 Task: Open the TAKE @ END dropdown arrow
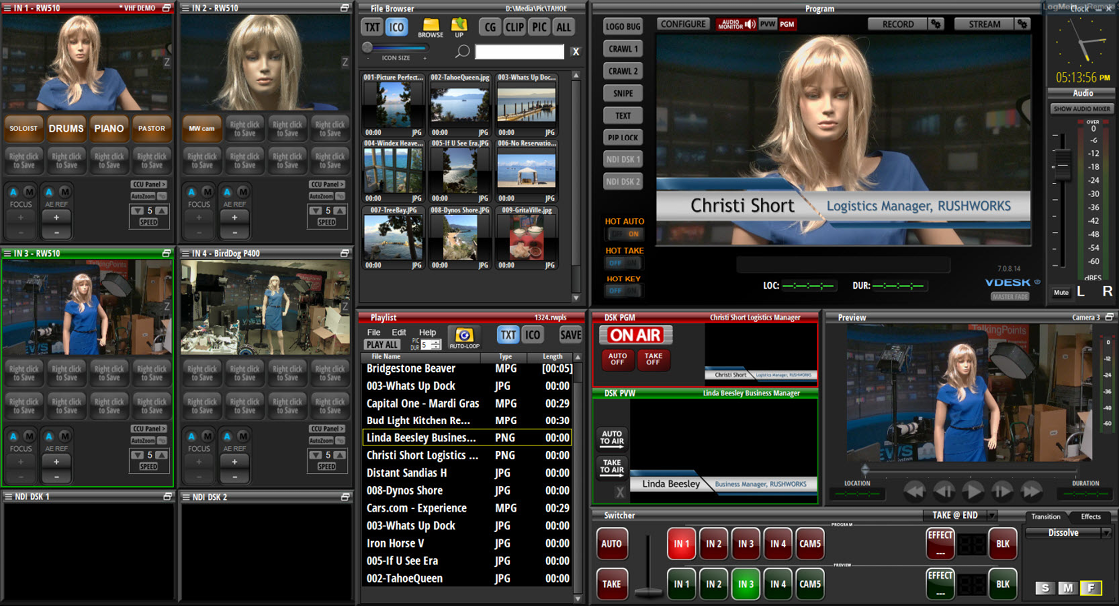coord(991,516)
